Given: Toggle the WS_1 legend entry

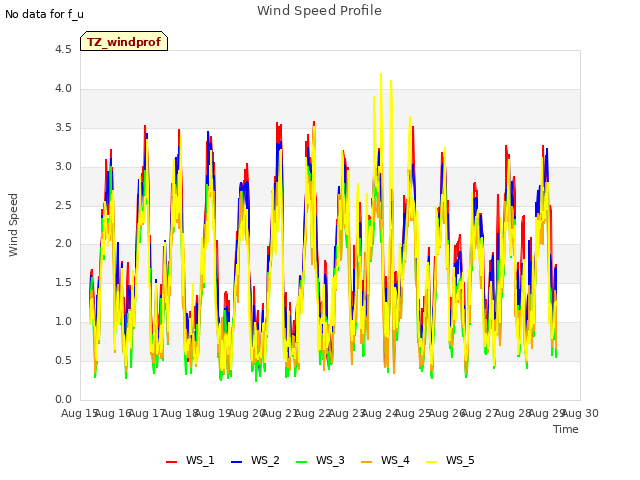Looking at the screenshot, I should [x=190, y=460].
